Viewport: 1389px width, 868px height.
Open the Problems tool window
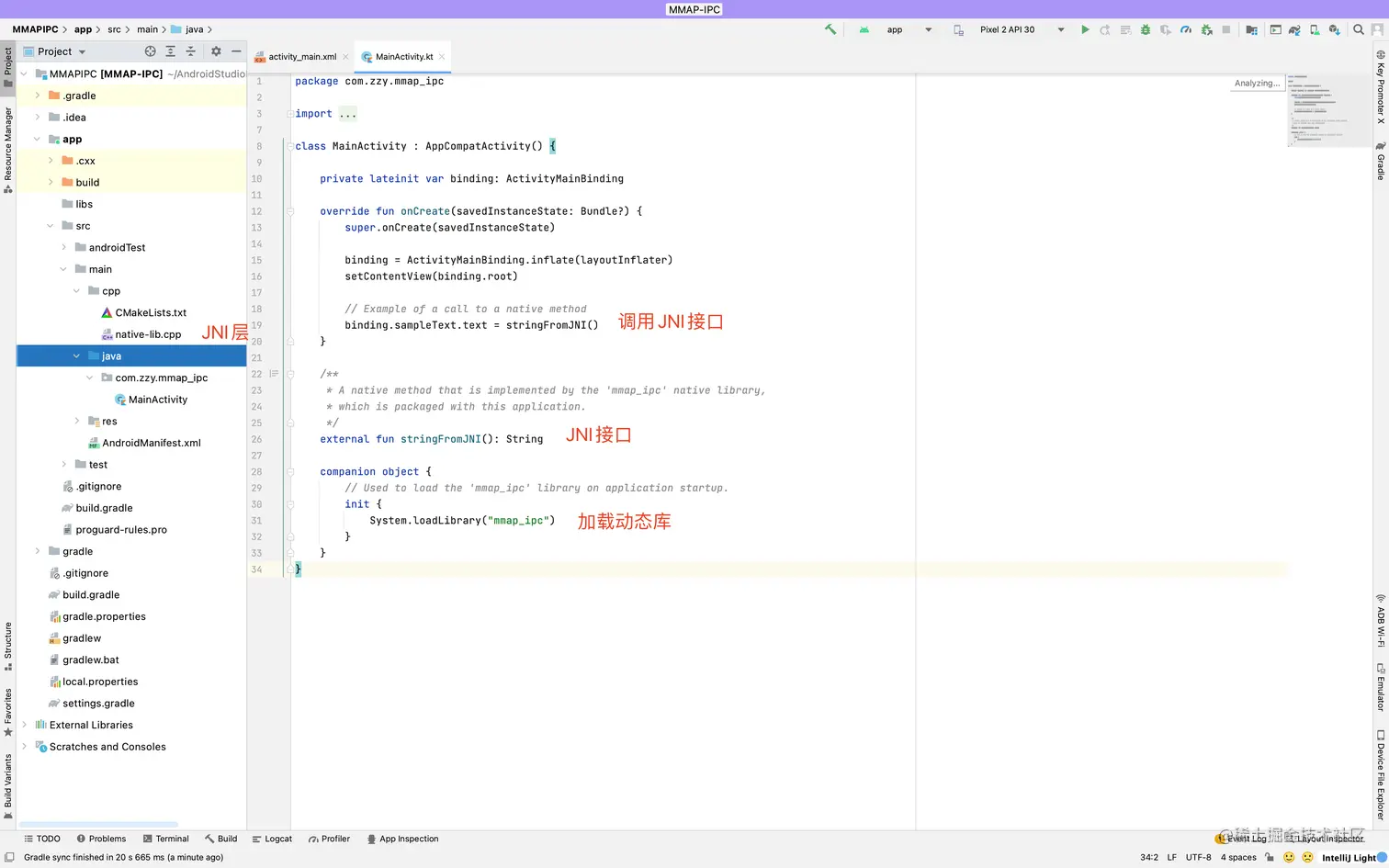tap(102, 839)
